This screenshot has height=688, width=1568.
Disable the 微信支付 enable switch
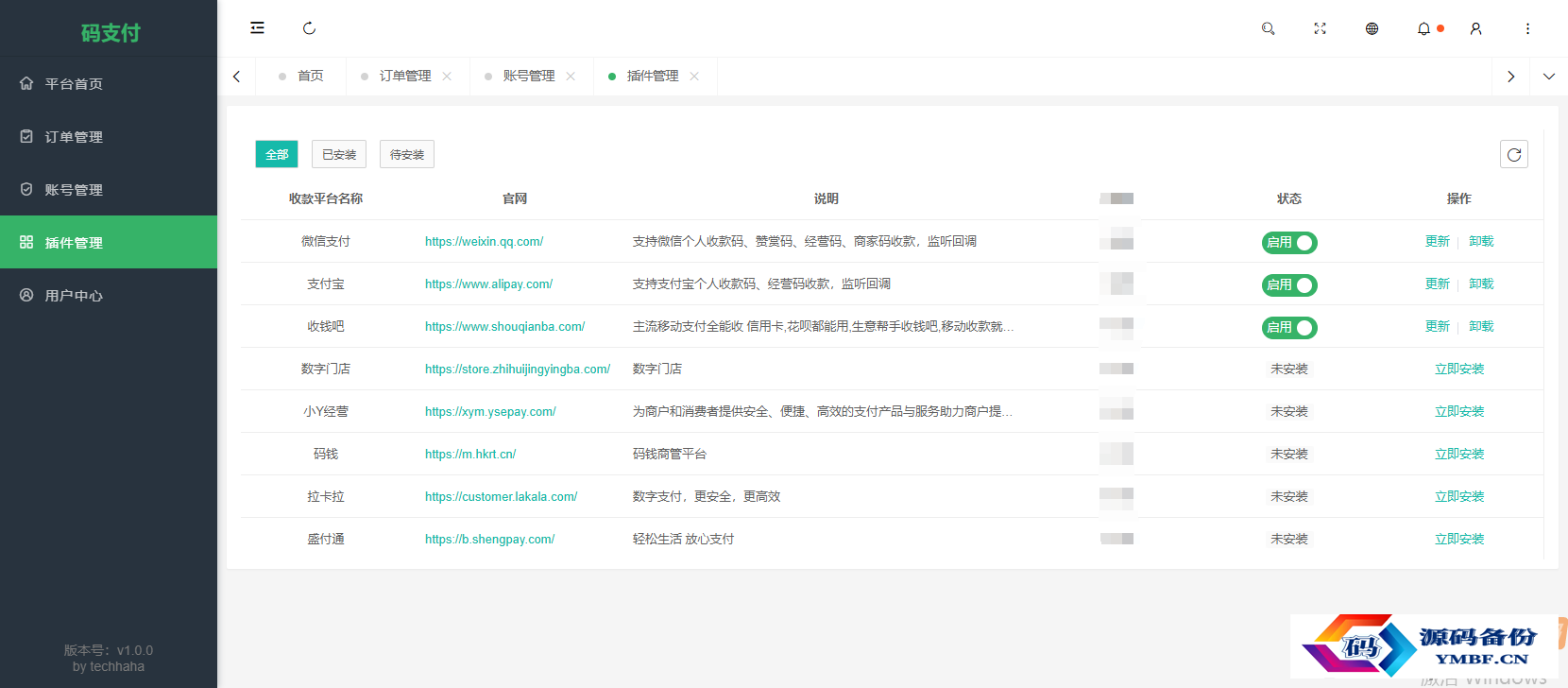(1289, 242)
